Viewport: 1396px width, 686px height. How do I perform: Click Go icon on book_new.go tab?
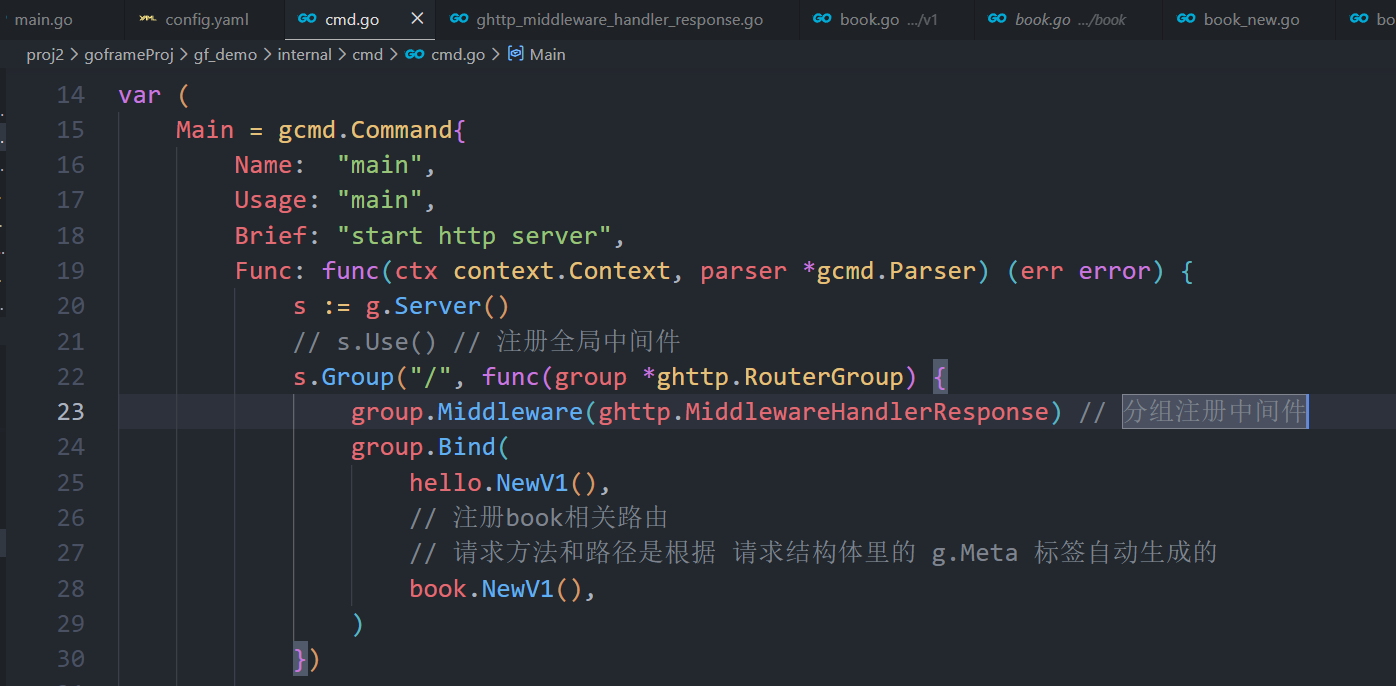(1186, 19)
